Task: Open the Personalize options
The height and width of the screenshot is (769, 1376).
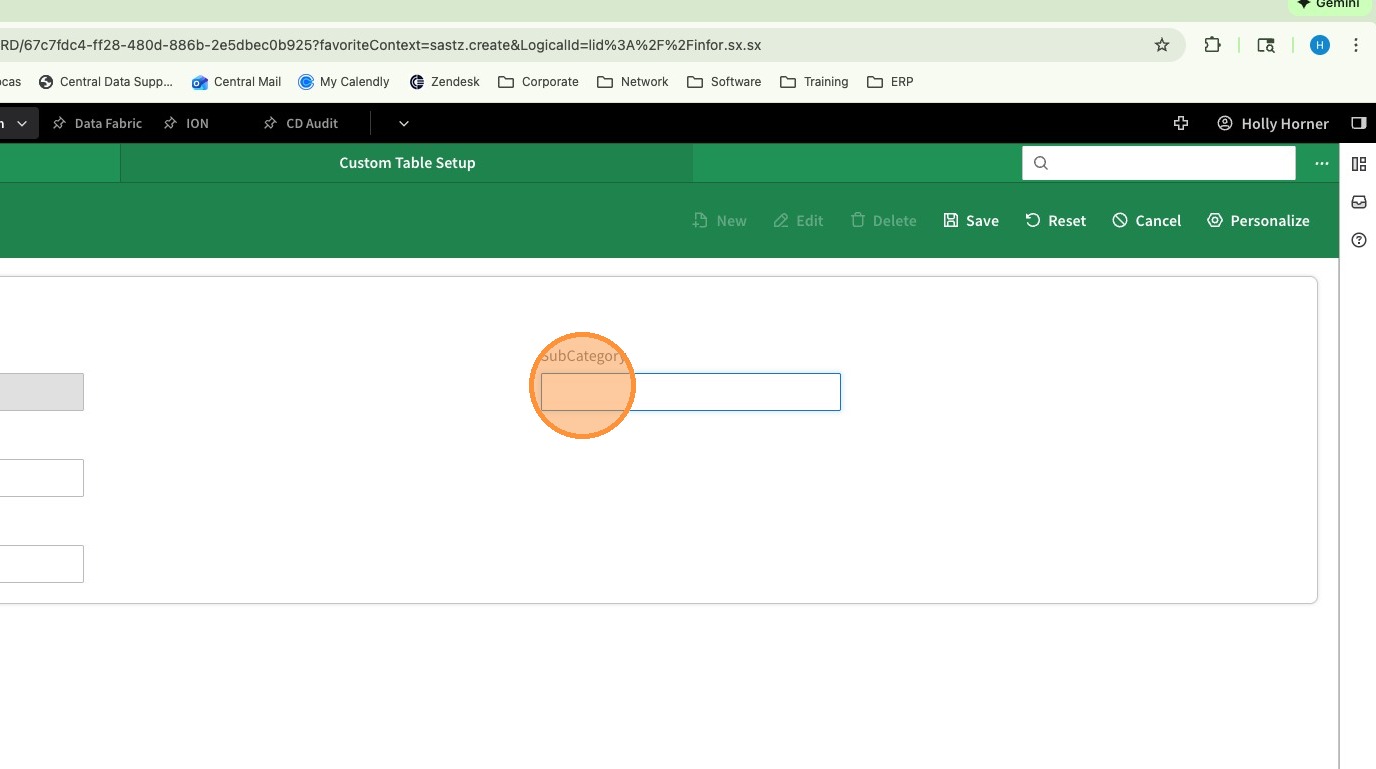Action: (x=1258, y=220)
